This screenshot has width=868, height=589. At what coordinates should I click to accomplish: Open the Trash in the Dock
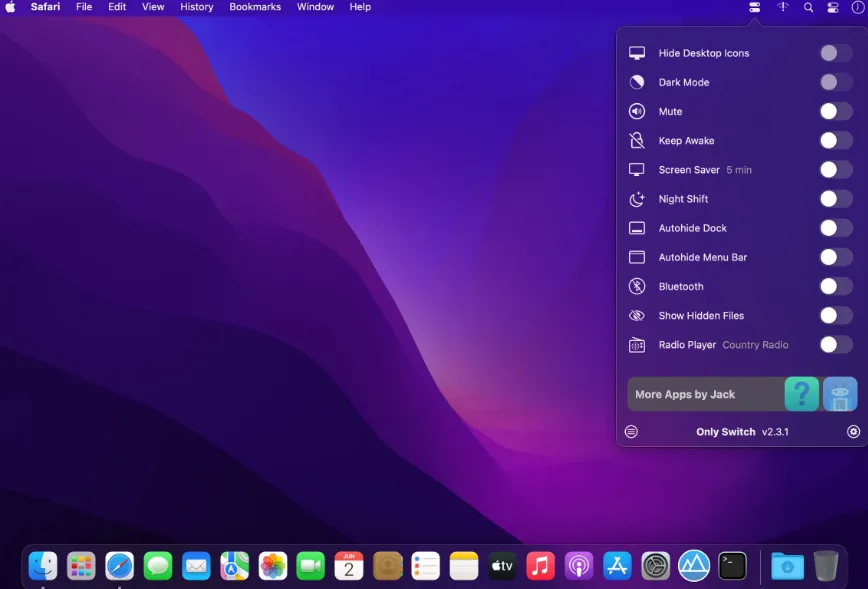tap(826, 566)
